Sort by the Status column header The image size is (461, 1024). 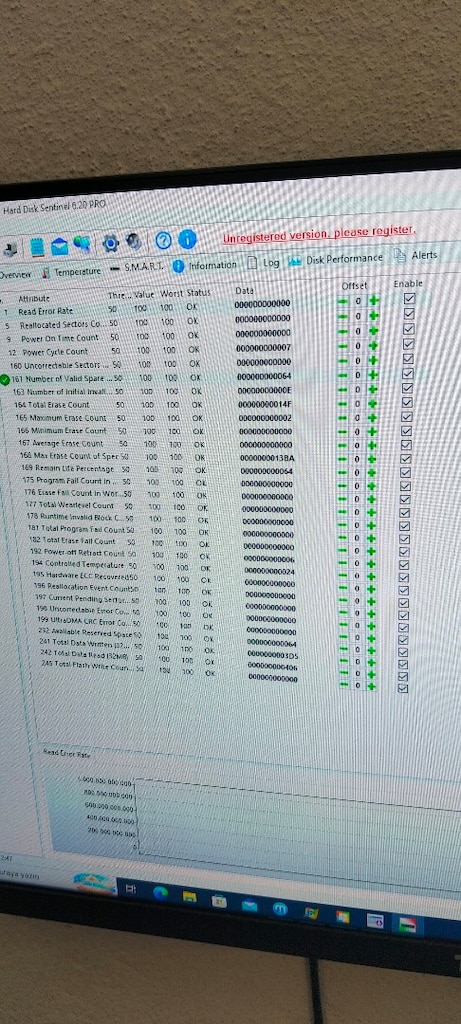coord(199,293)
